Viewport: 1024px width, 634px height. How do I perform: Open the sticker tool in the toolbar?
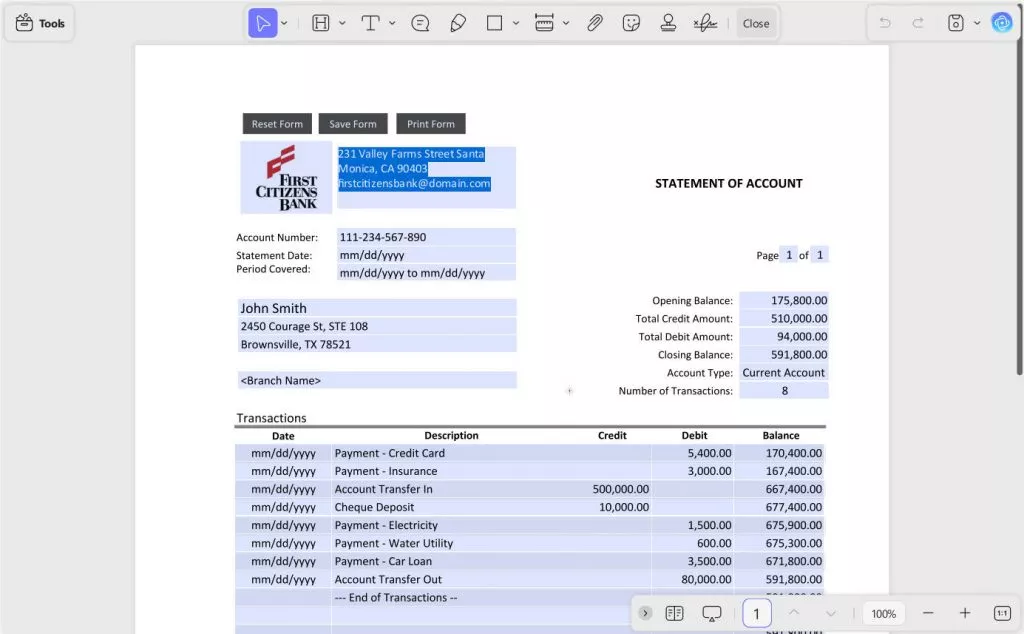pyautogui.click(x=631, y=22)
